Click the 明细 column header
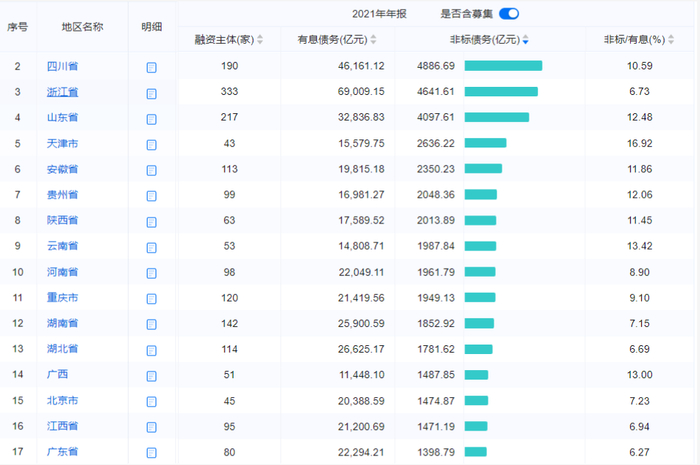The width and height of the screenshot is (700, 465). tap(152, 26)
